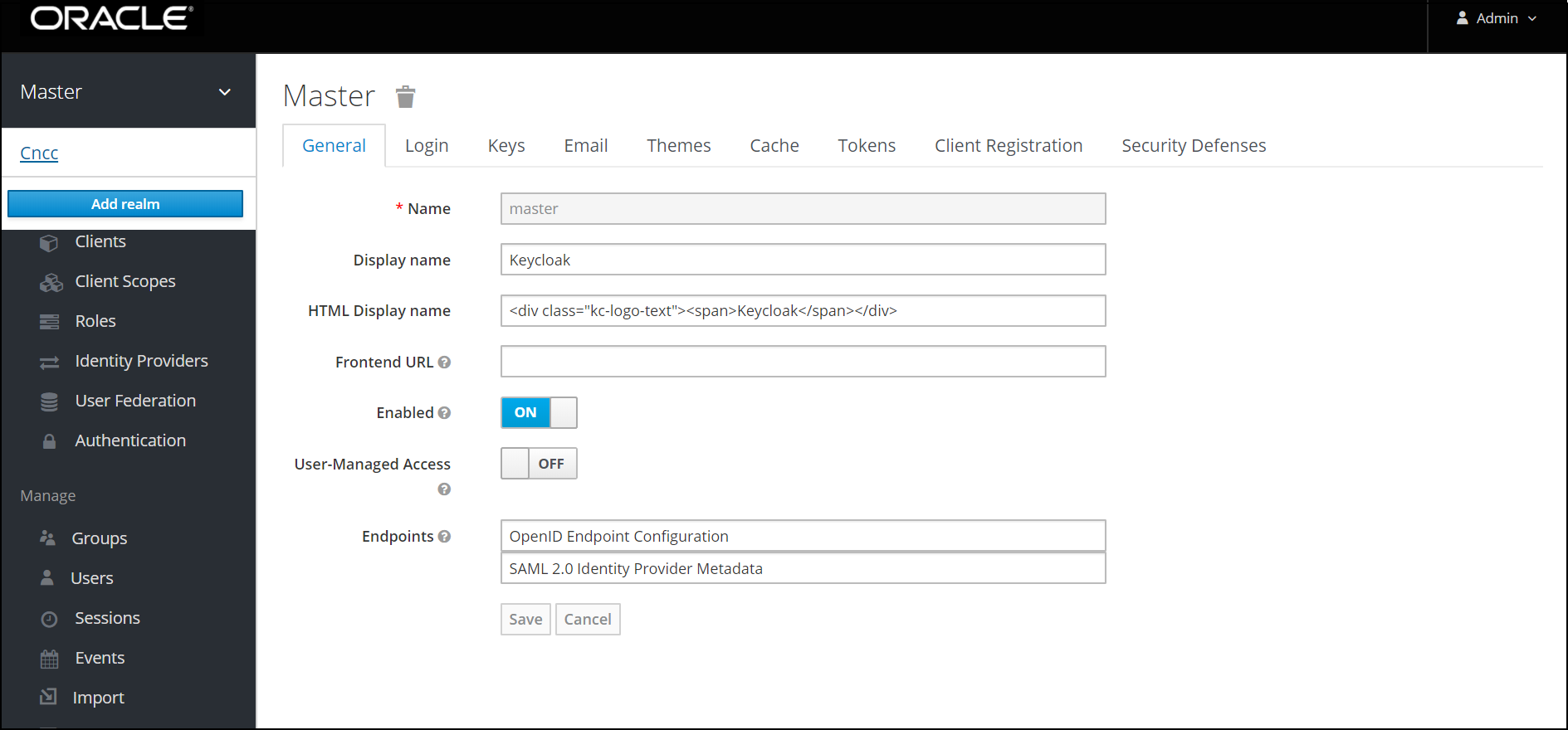Switch to the Security Defenses tab
This screenshot has height=730, width=1568.
1194,146
